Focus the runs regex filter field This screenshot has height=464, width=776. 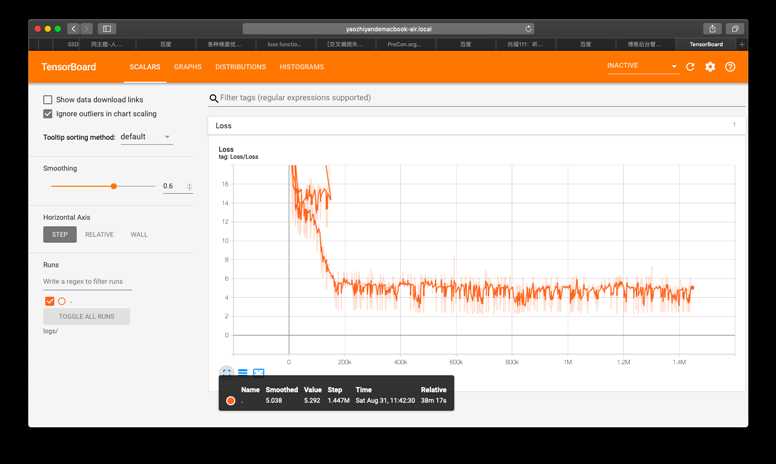(87, 281)
